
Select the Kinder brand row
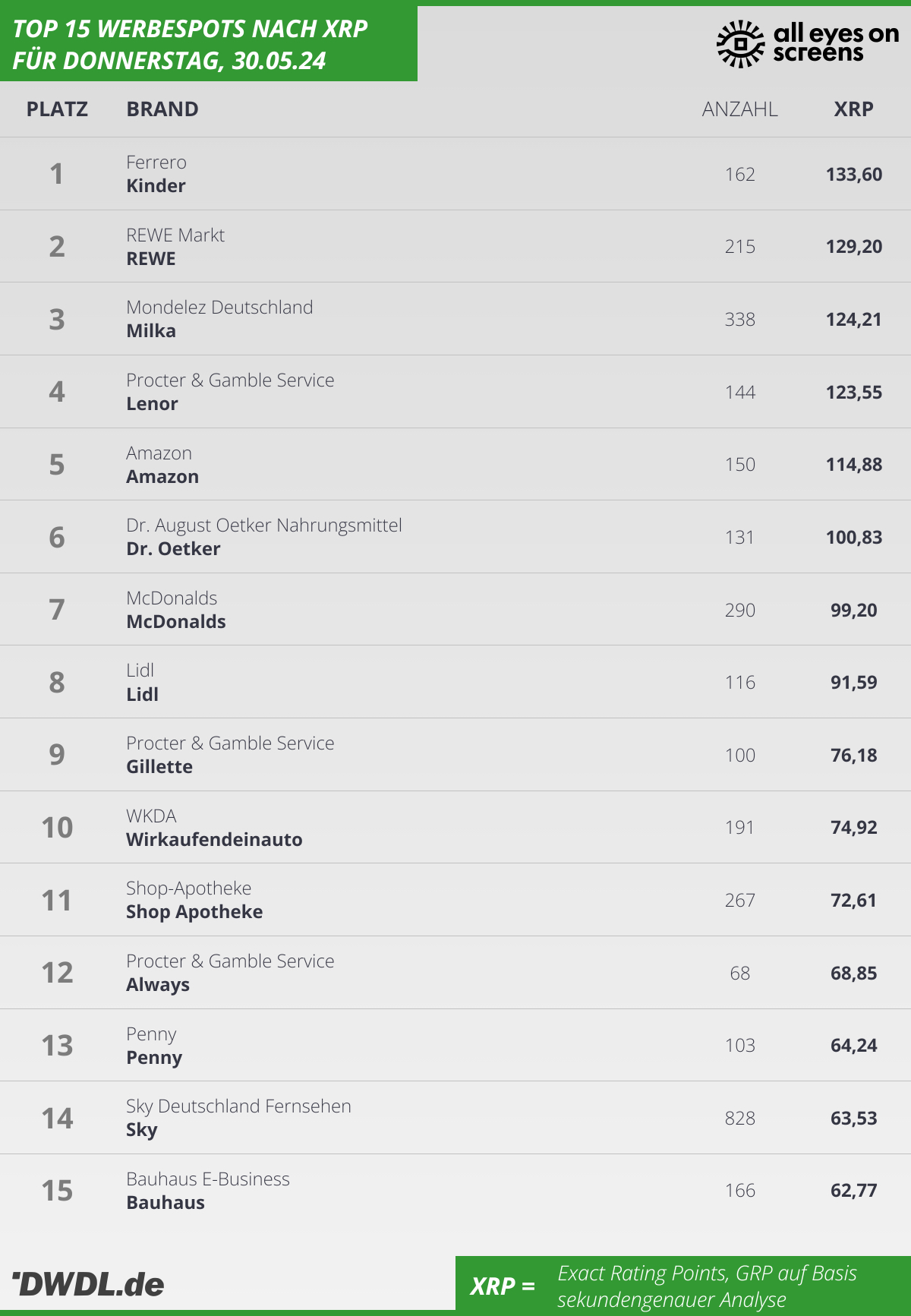156,186
